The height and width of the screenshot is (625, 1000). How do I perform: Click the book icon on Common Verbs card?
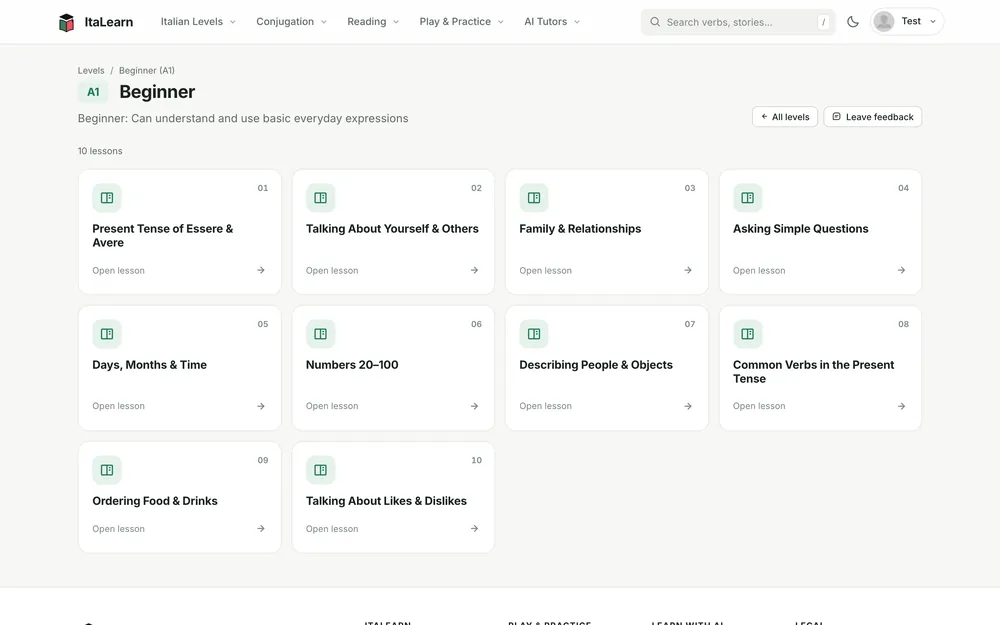[x=747, y=334]
